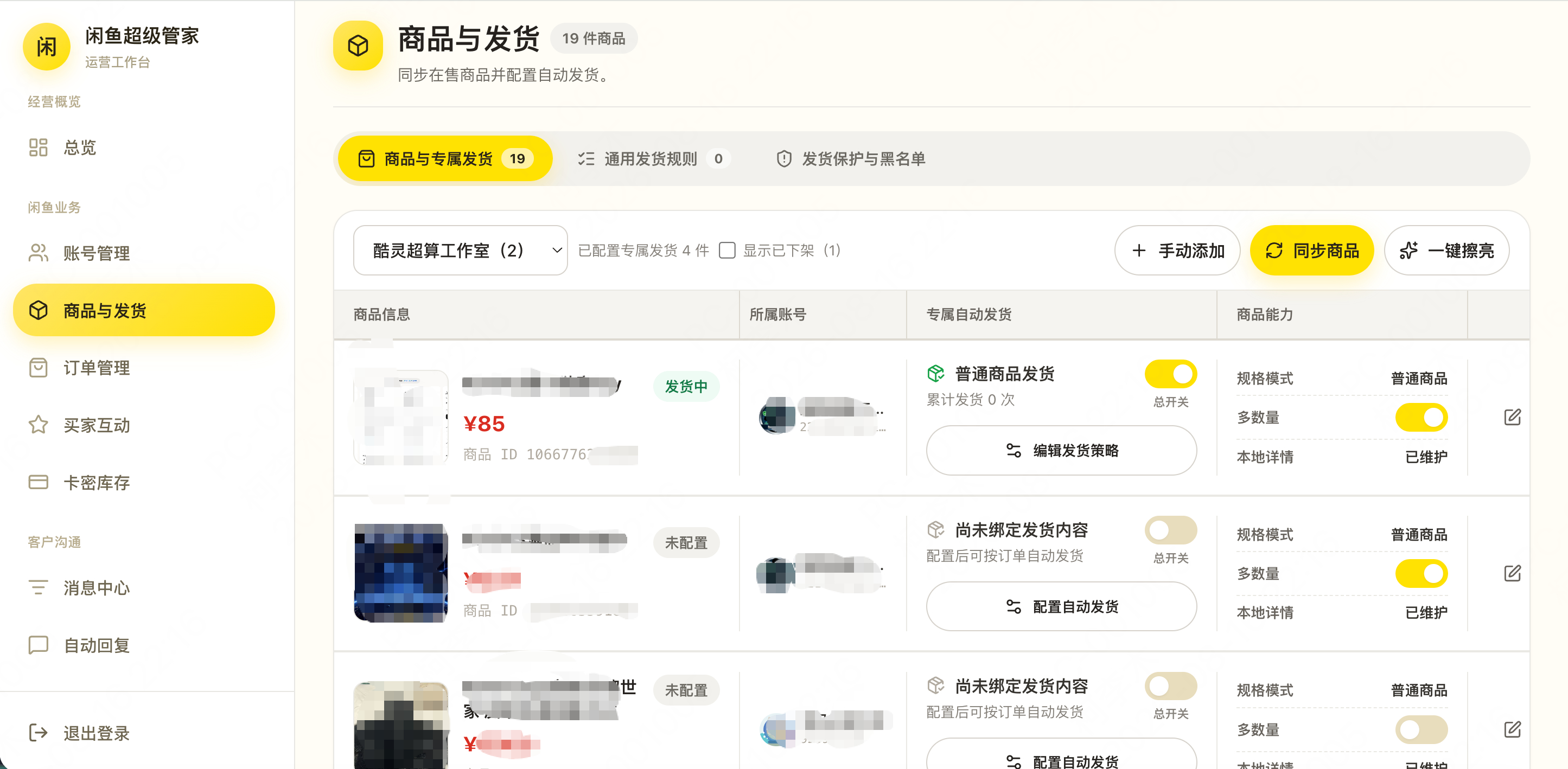Click the edit icon in the third product row
Image resolution: width=1568 pixels, height=769 pixels.
pyautogui.click(x=1512, y=729)
